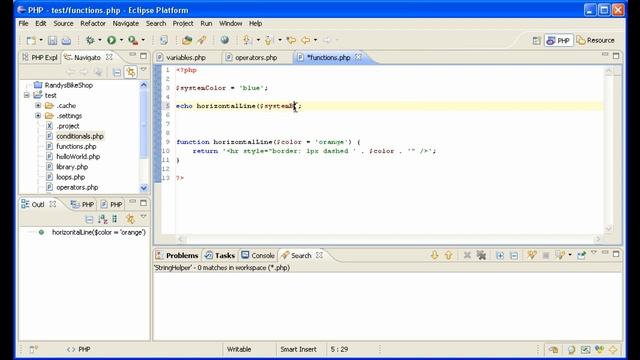
Task: Click the Open PHP resource folder icon
Action: (x=187, y=40)
